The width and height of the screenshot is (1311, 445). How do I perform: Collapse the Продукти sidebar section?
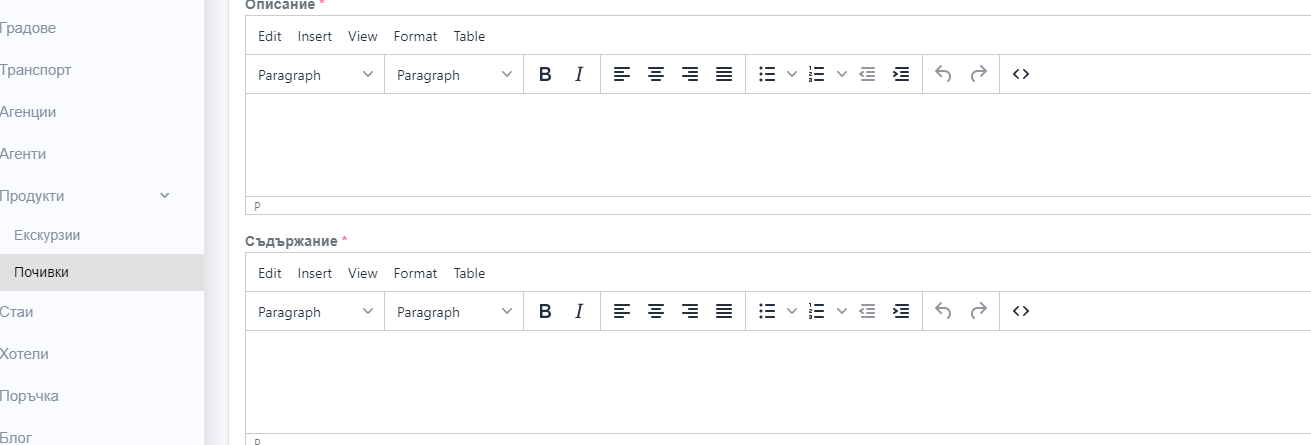[x=165, y=196]
